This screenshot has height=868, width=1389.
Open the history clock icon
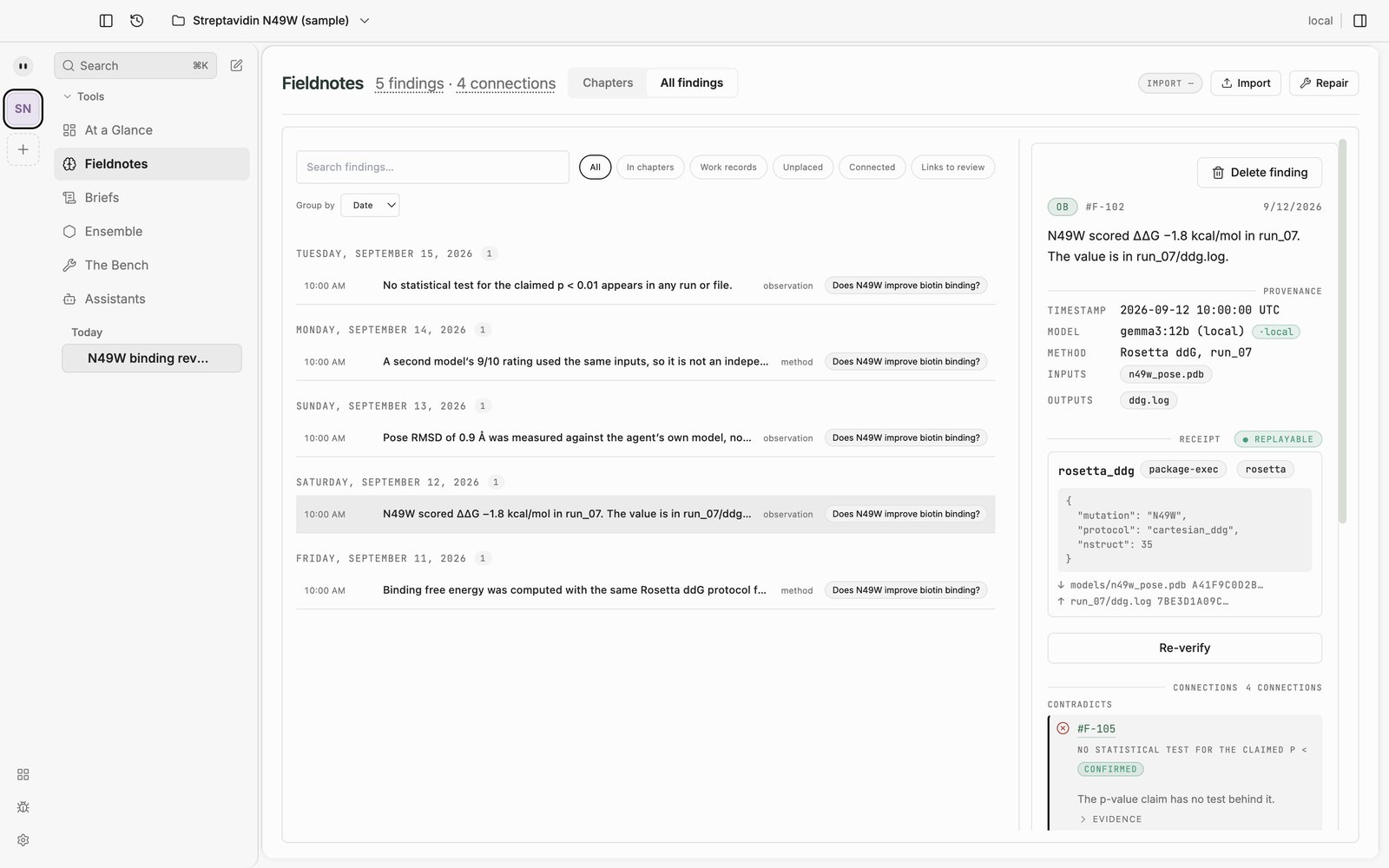pyautogui.click(x=137, y=21)
